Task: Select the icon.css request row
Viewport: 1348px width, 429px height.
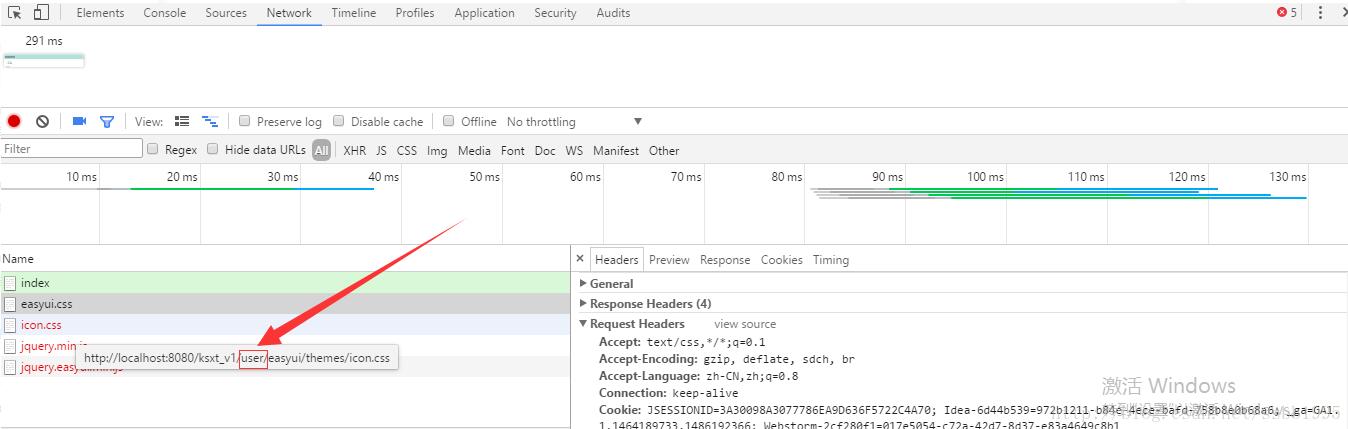Action: click(x=41, y=325)
